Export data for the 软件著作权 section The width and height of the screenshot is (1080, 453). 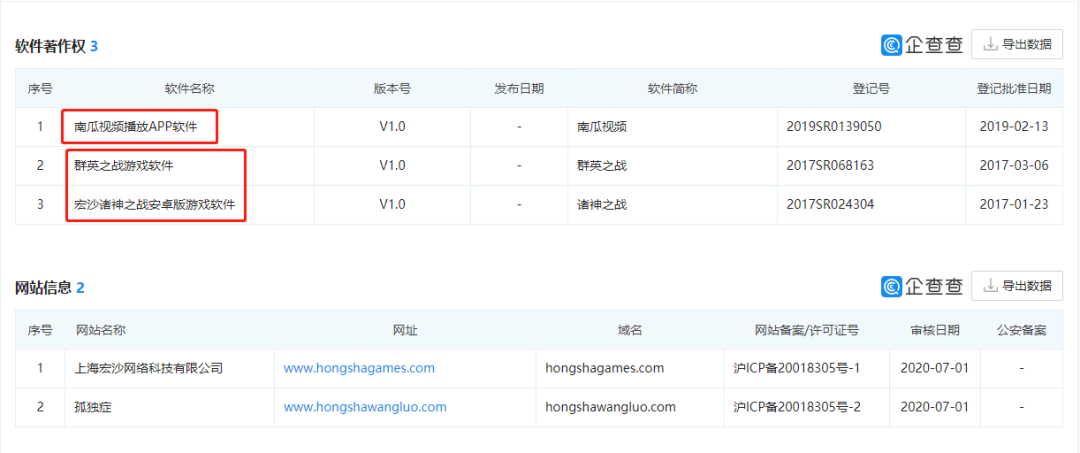pos(1017,45)
